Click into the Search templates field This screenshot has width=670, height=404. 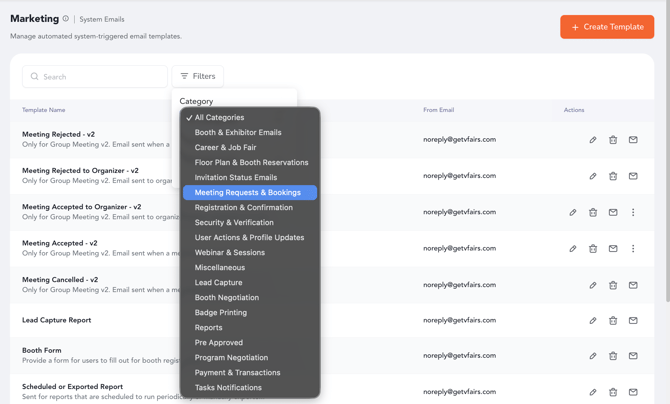pos(95,77)
